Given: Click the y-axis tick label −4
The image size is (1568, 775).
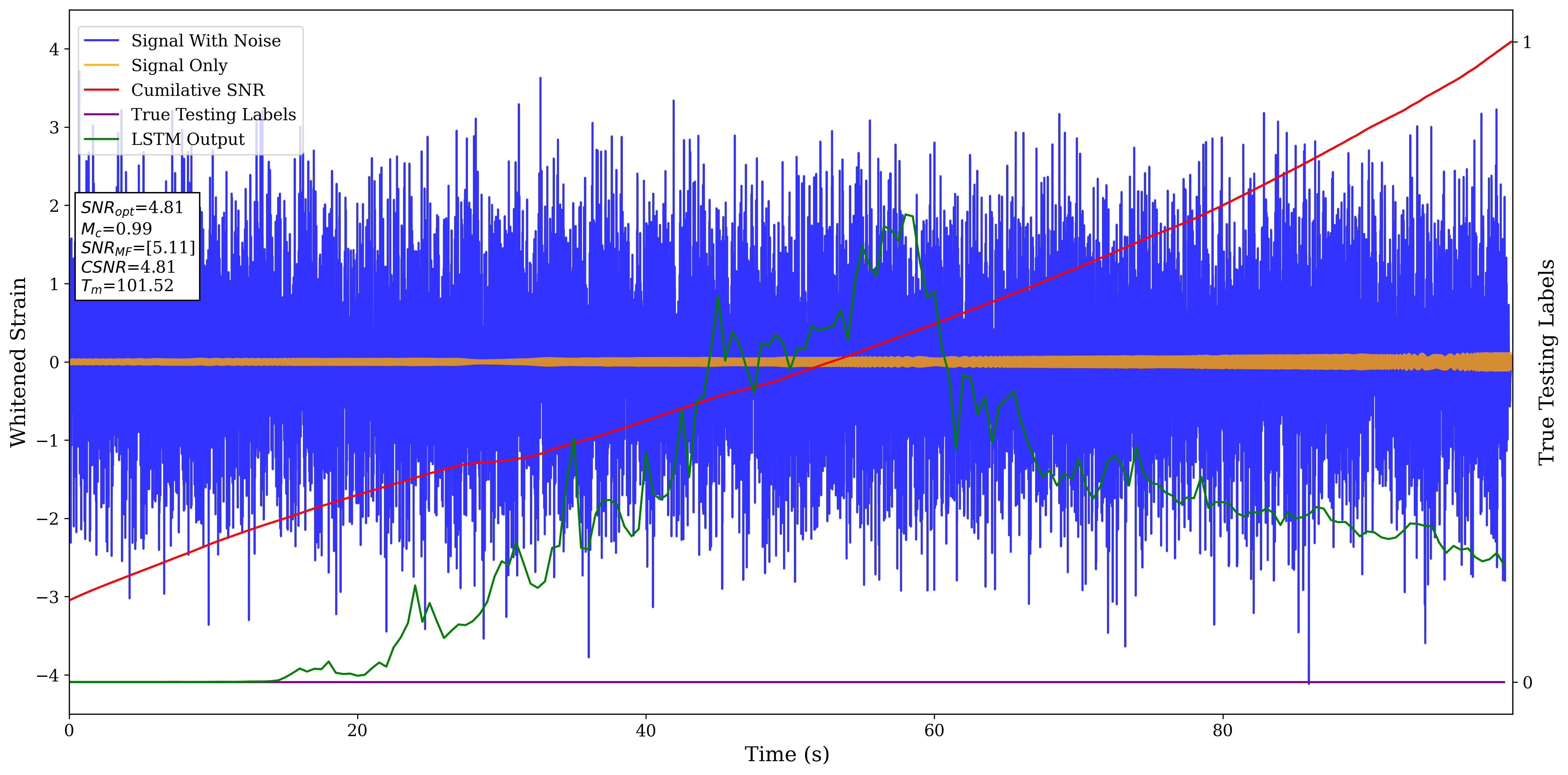Looking at the screenshot, I should point(48,675).
